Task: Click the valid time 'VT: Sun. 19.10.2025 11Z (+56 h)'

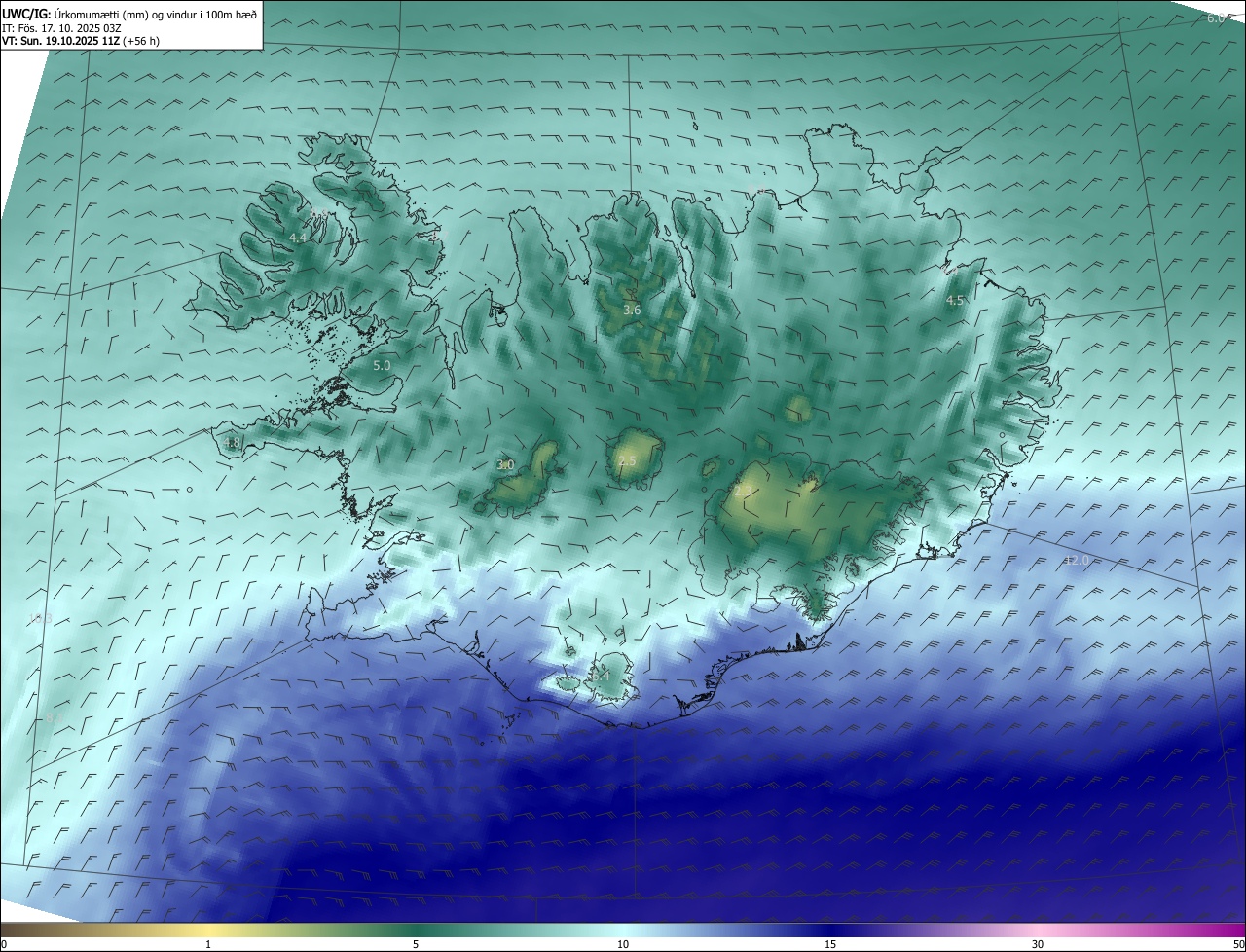Action: tap(81, 41)
